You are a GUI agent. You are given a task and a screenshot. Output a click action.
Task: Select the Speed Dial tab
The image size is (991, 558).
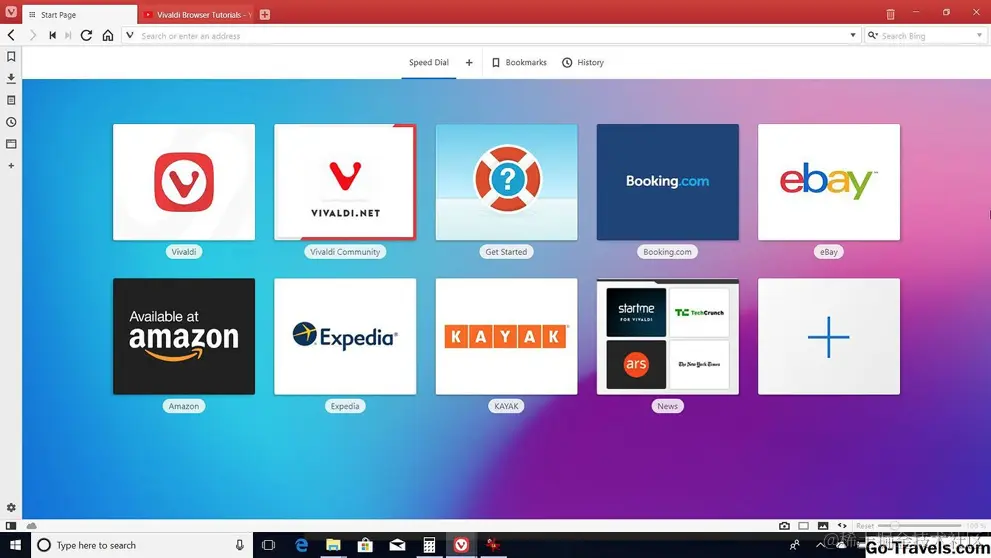[x=429, y=63]
